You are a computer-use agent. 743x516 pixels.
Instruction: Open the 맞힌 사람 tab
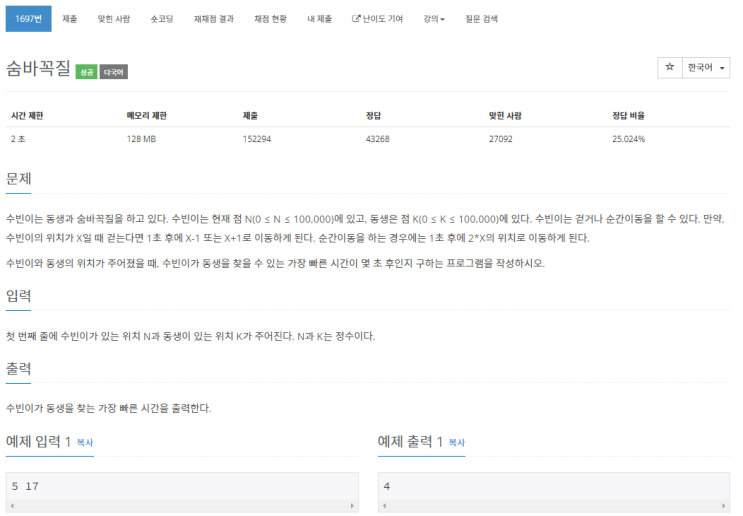114,19
